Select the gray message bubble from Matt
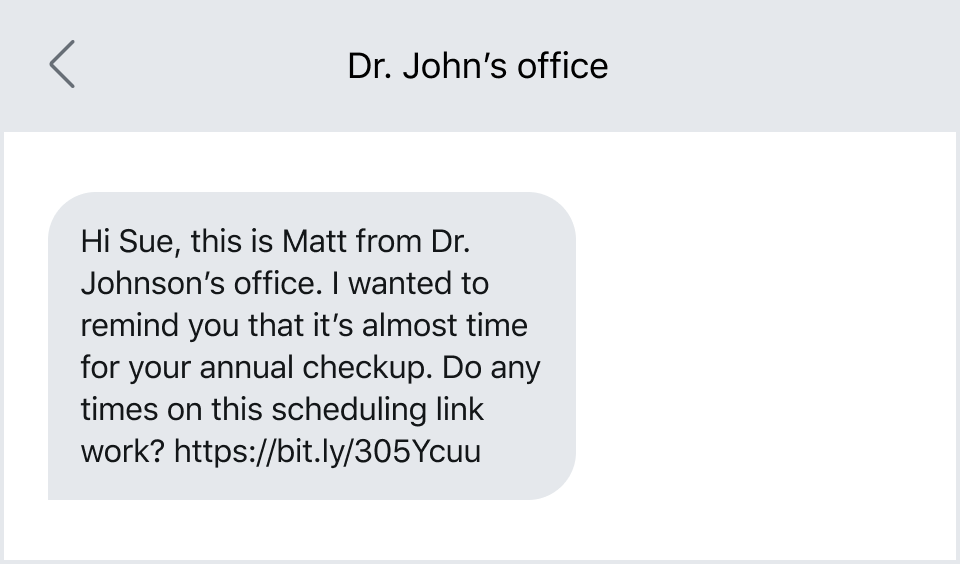The width and height of the screenshot is (960, 564). click(312, 346)
